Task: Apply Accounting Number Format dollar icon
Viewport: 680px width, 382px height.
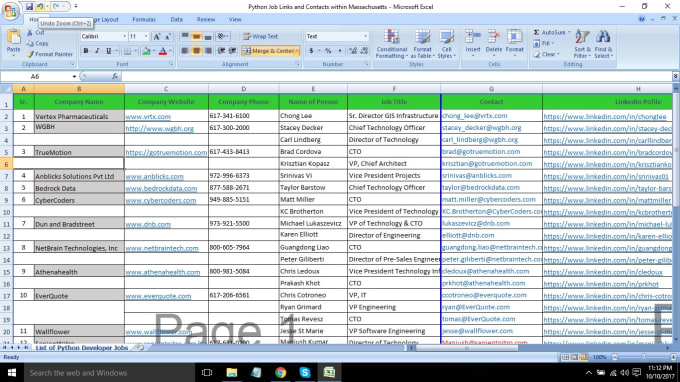Action: pos(311,51)
